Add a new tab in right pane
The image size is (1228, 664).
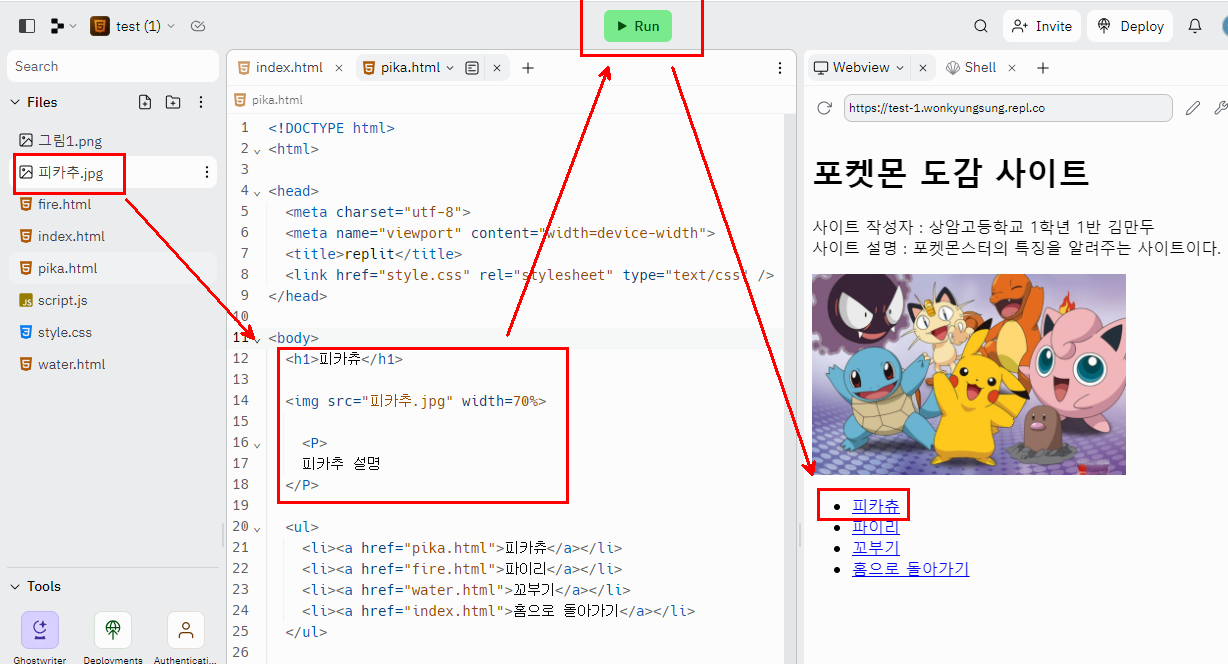click(x=1043, y=68)
